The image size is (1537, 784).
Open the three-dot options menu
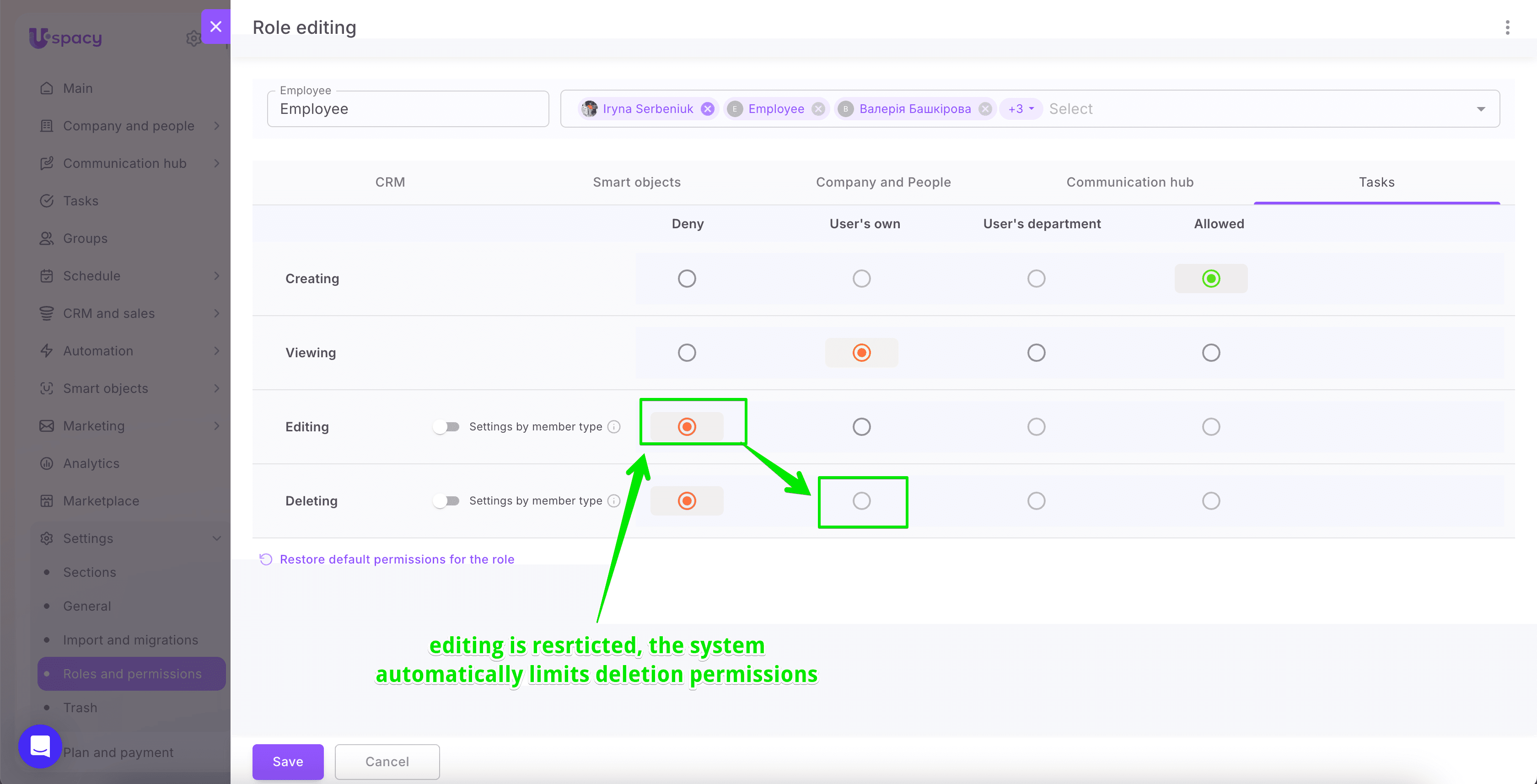coord(1507,27)
